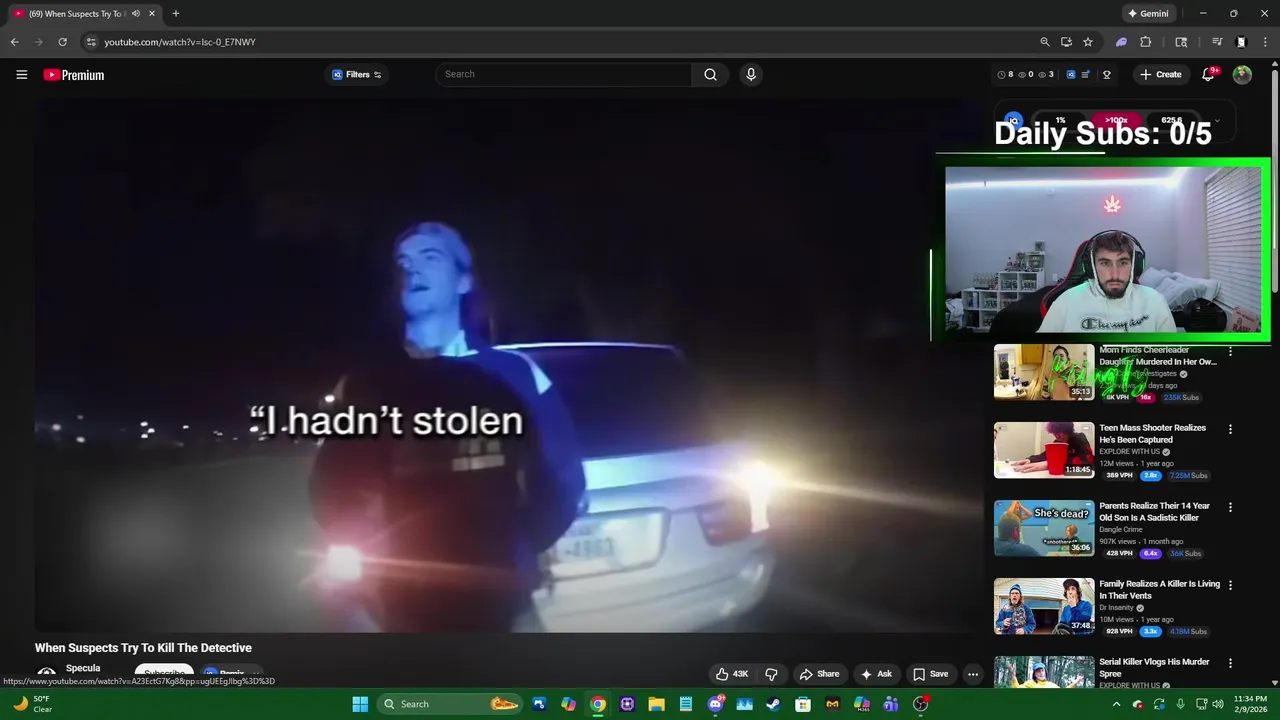Open the trophy icon in YouTube header

1107,75
